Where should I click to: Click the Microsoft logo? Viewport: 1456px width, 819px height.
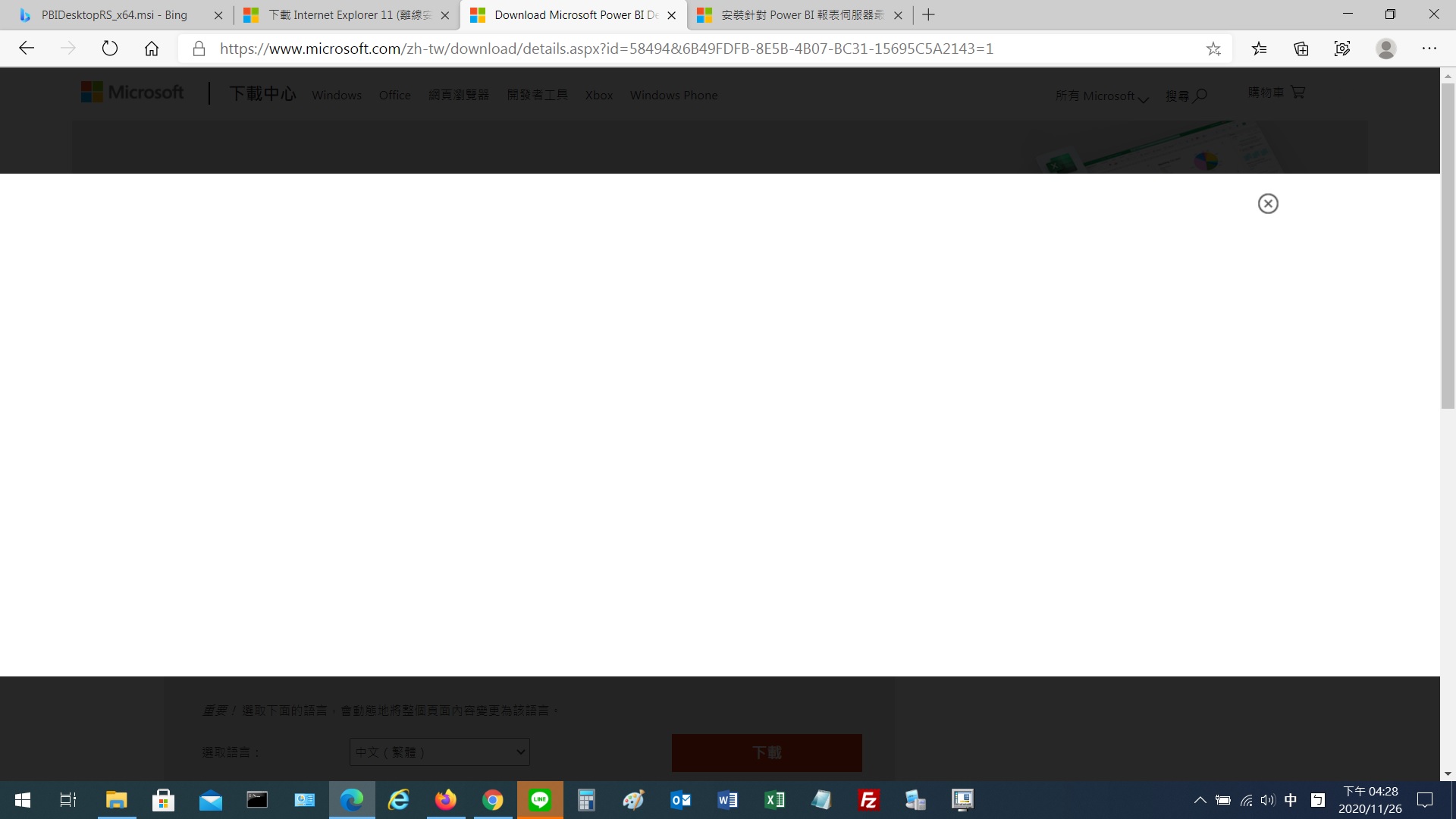[x=132, y=92]
